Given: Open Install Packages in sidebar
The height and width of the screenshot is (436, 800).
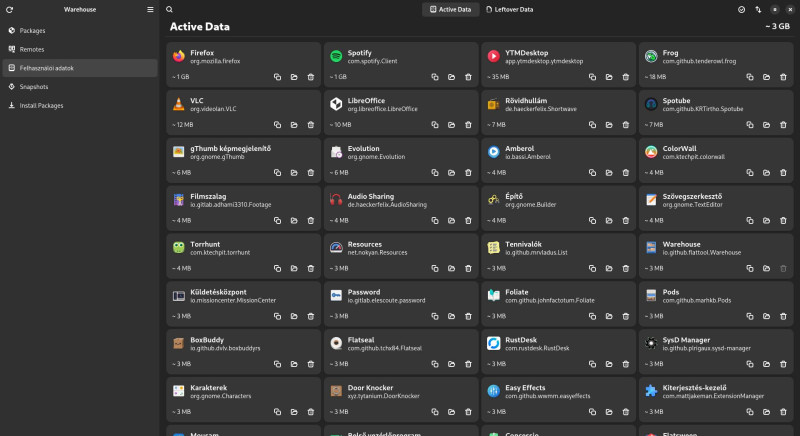Looking at the screenshot, I should (80, 106).
